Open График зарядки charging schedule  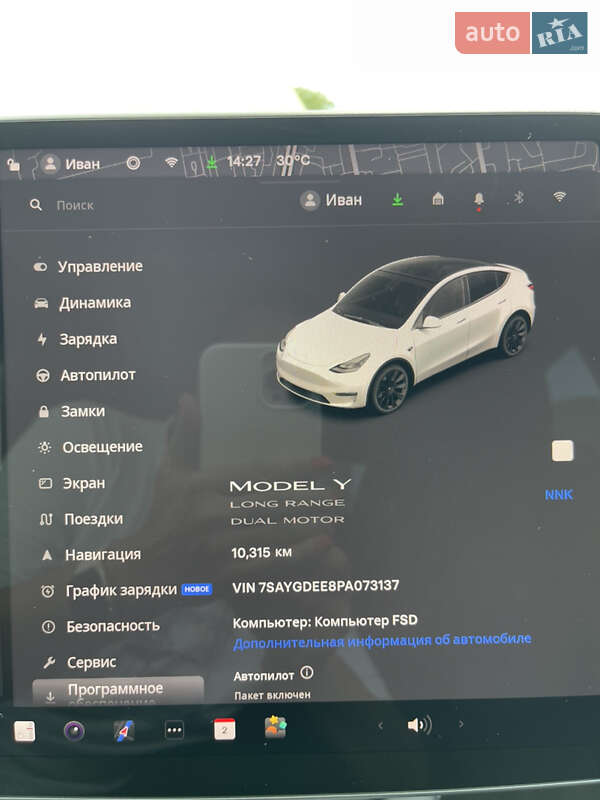click(x=127, y=590)
